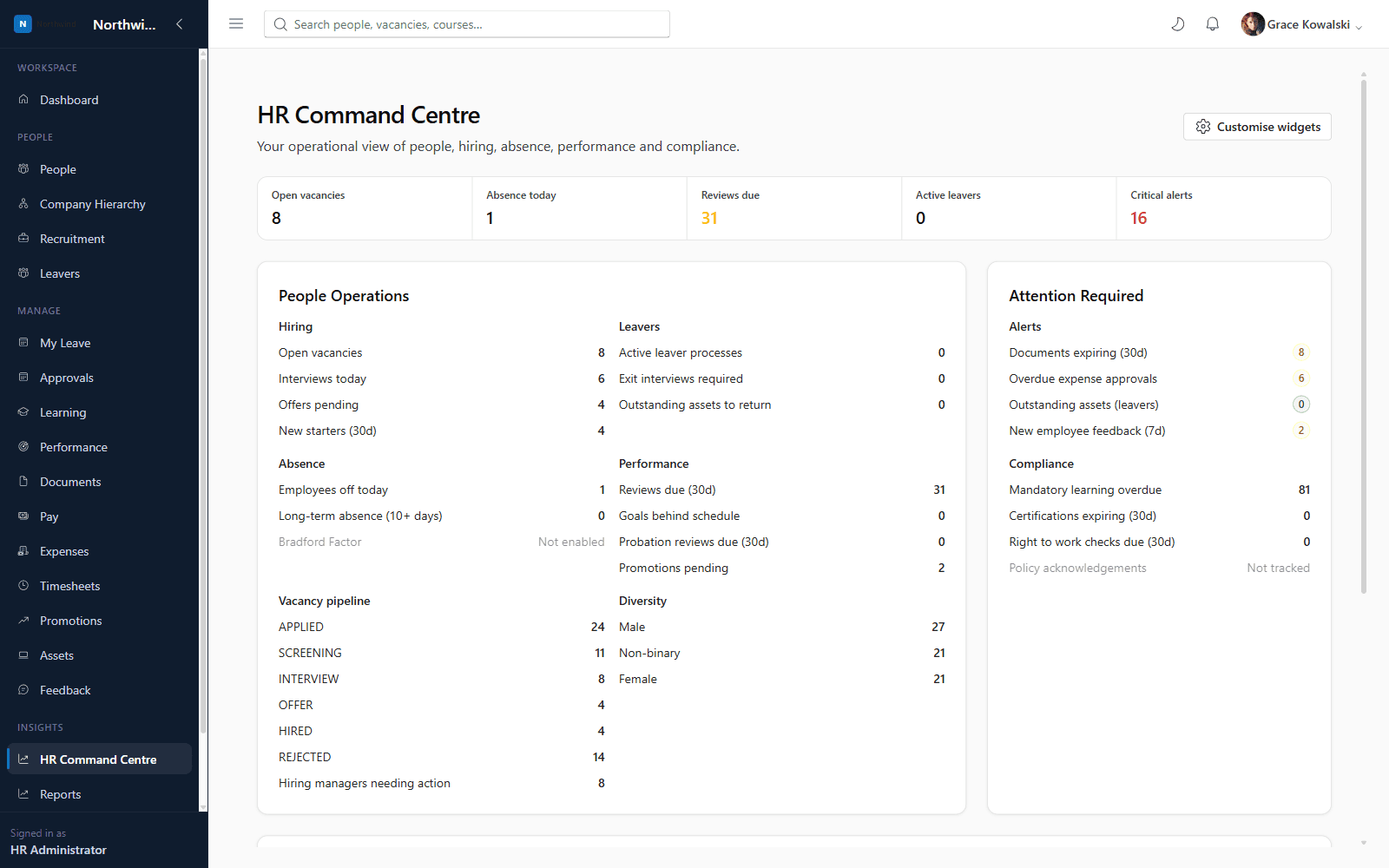This screenshot has height=868, width=1389.
Task: Click the Critical alerts summary card
Action: point(1223,208)
